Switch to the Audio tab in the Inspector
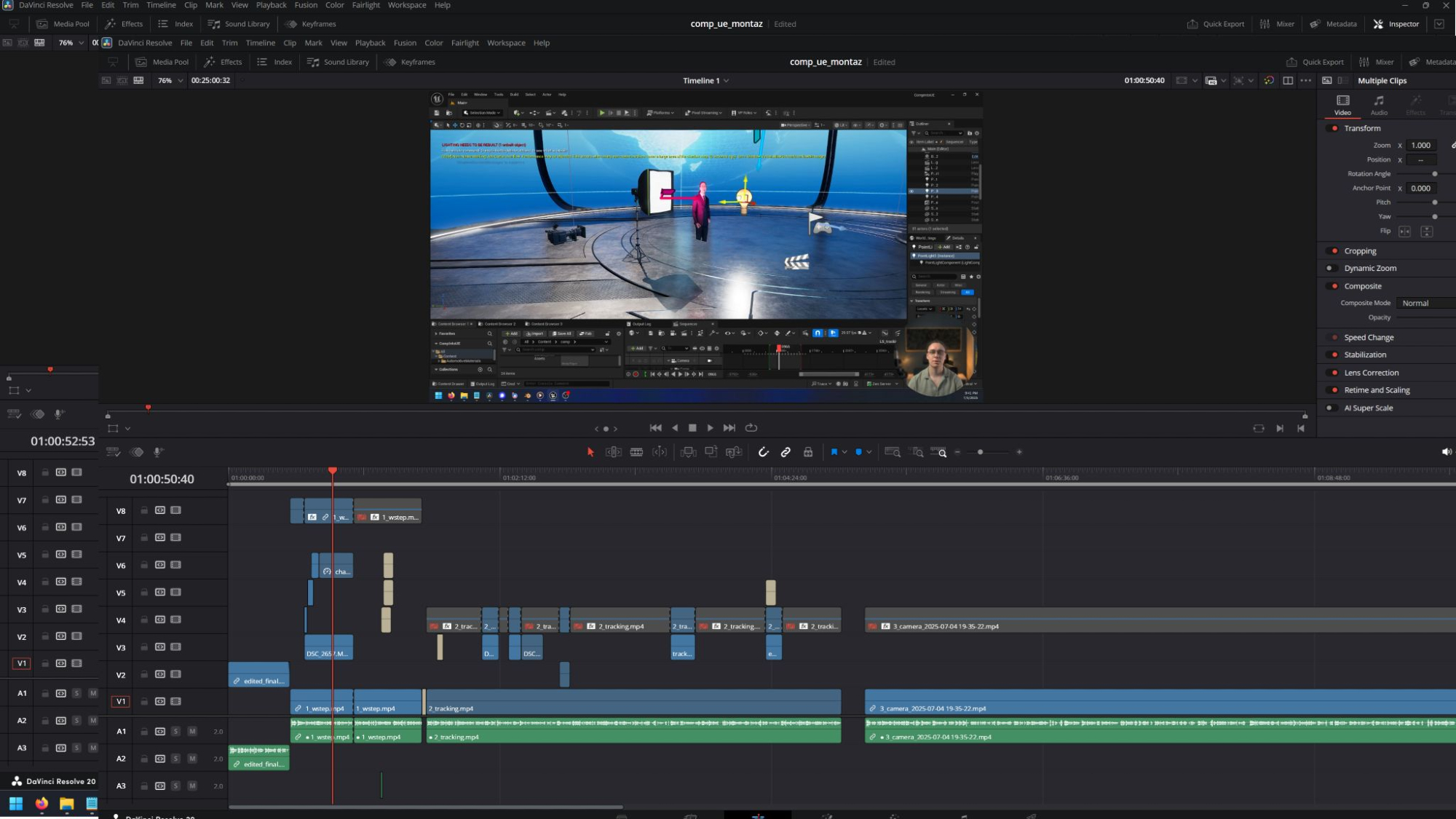The image size is (1456, 819). pyautogui.click(x=1379, y=104)
